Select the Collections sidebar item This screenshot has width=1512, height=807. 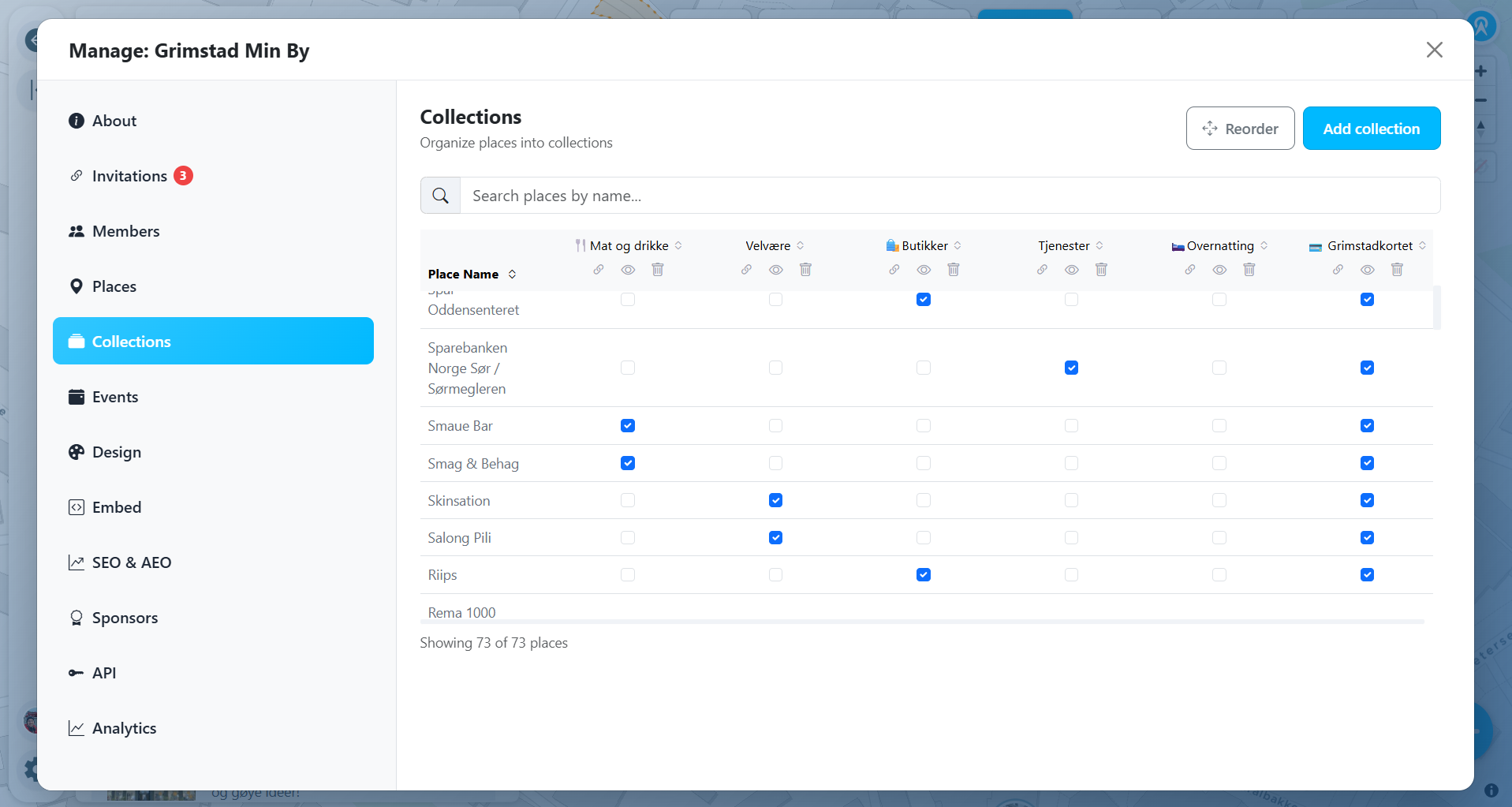click(213, 341)
